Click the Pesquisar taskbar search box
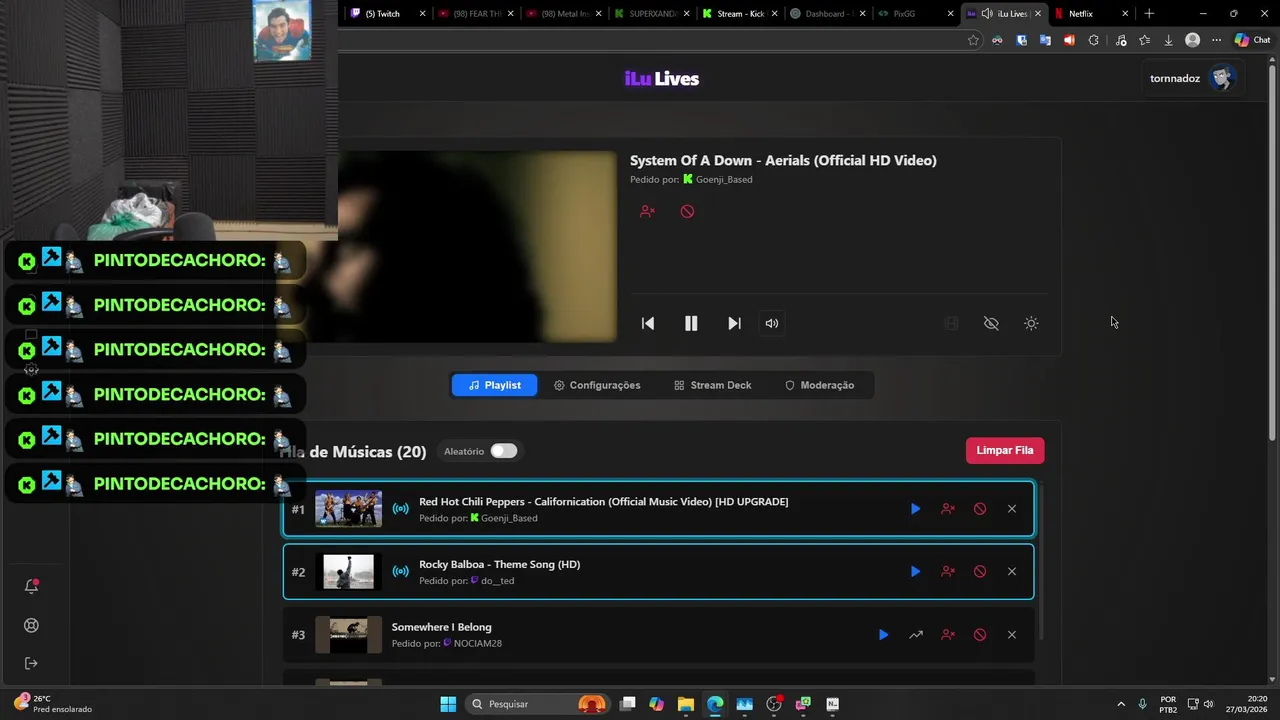The image size is (1280, 720). (538, 704)
